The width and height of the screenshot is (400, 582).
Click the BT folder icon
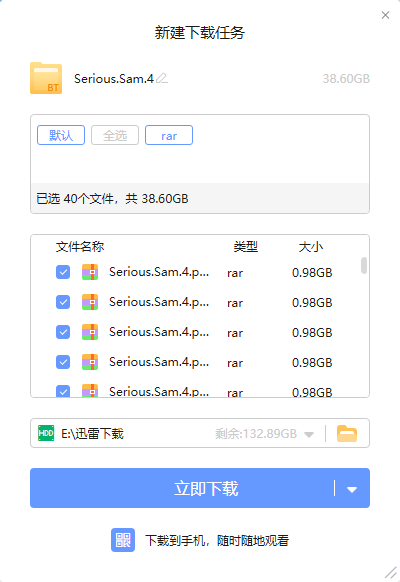click(x=46, y=78)
